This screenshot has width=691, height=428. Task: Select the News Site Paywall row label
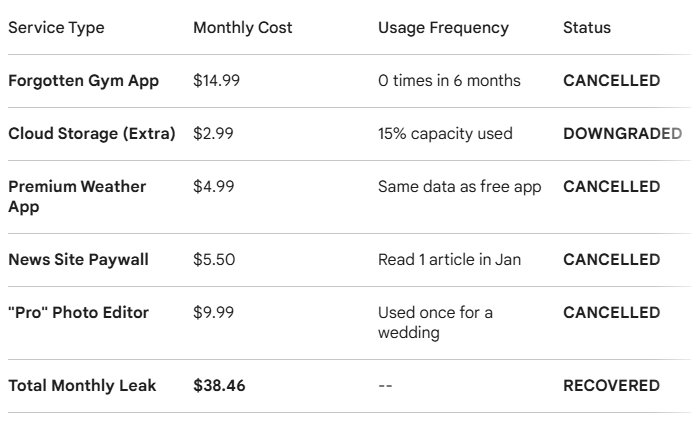coord(78,260)
